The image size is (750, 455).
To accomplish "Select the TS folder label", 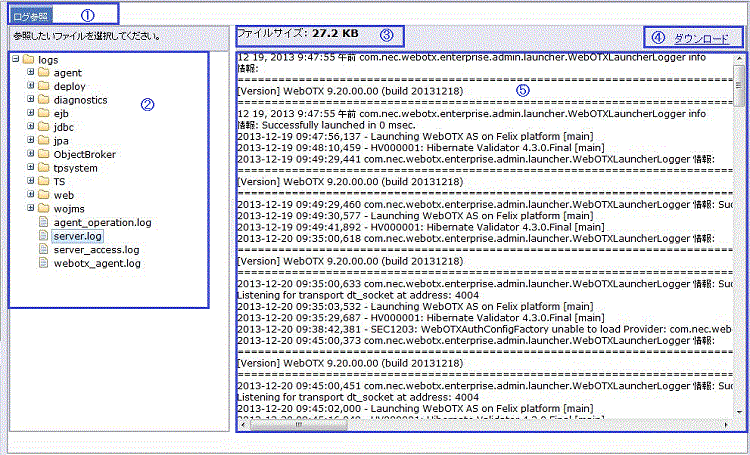I will click(x=60, y=182).
